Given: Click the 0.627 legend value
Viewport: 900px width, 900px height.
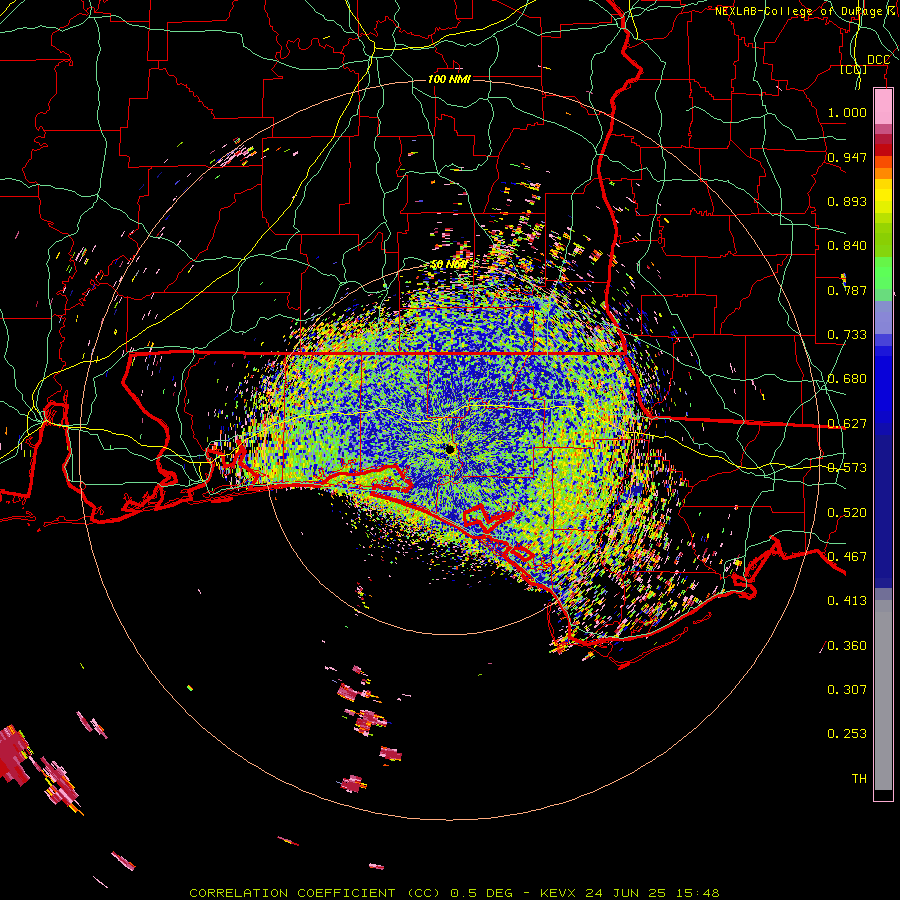Looking at the screenshot, I should click(x=847, y=424).
